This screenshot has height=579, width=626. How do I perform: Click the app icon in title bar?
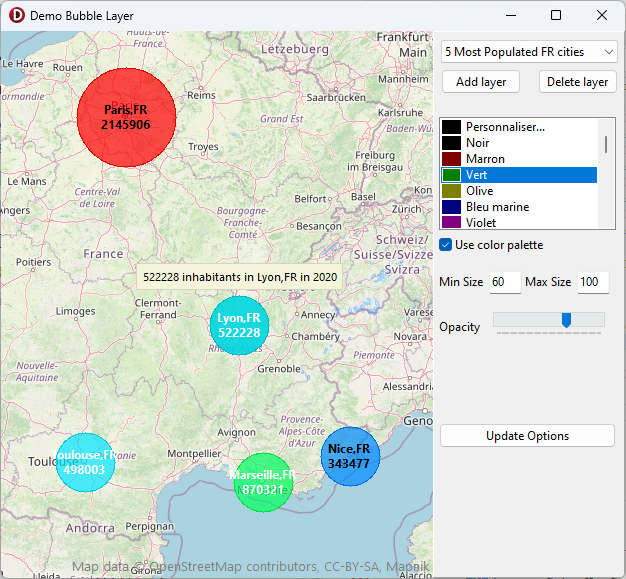pyautogui.click(x=16, y=15)
